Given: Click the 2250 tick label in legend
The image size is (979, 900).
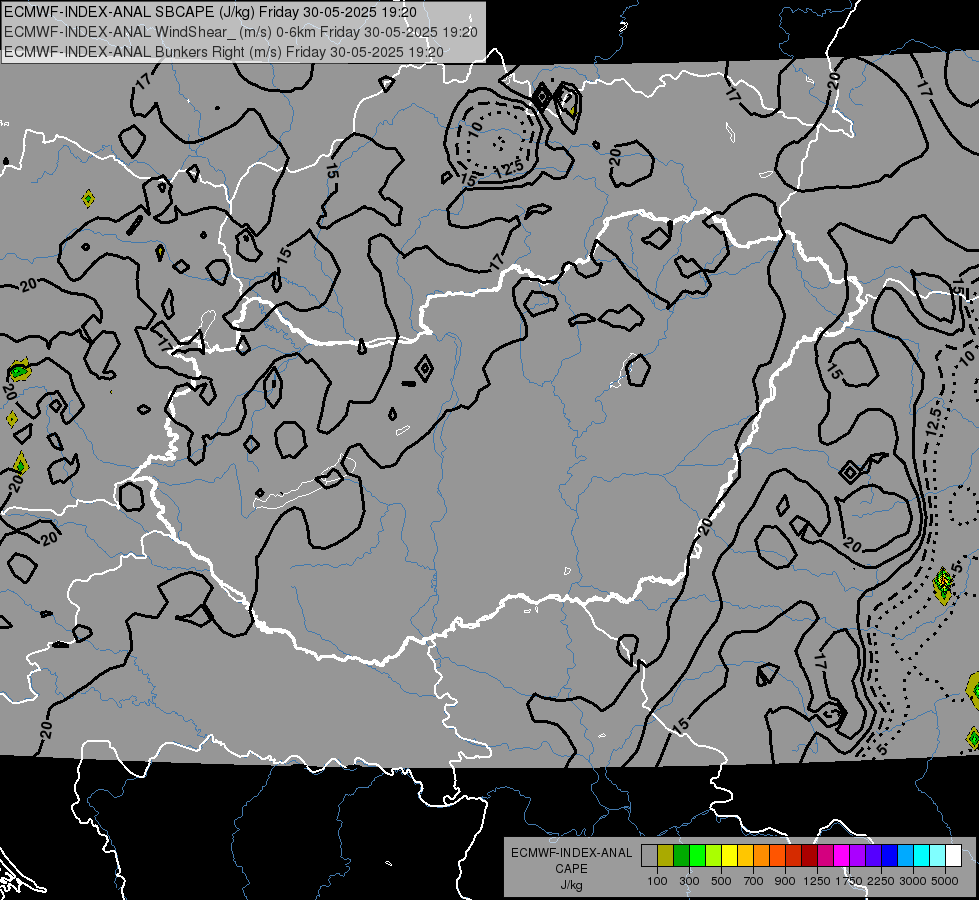Looking at the screenshot, I should pos(881,881).
